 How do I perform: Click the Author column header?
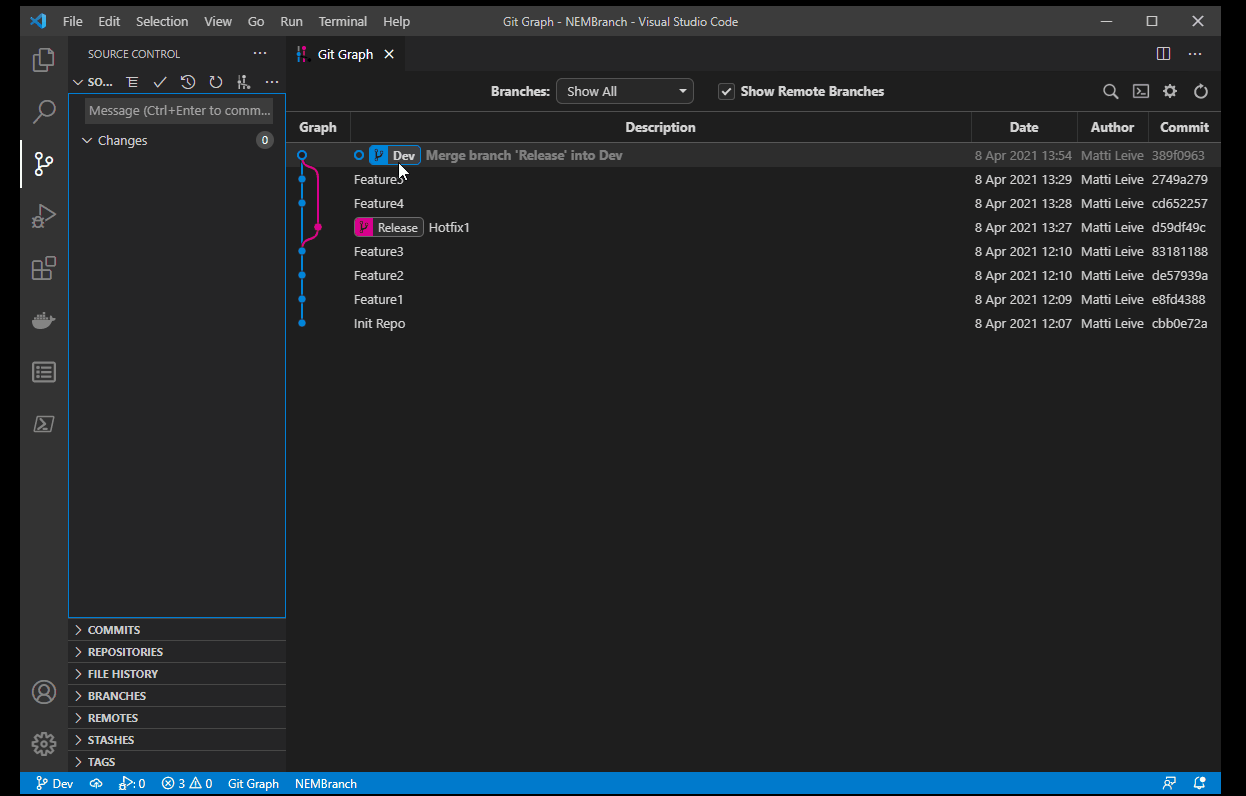1112,127
